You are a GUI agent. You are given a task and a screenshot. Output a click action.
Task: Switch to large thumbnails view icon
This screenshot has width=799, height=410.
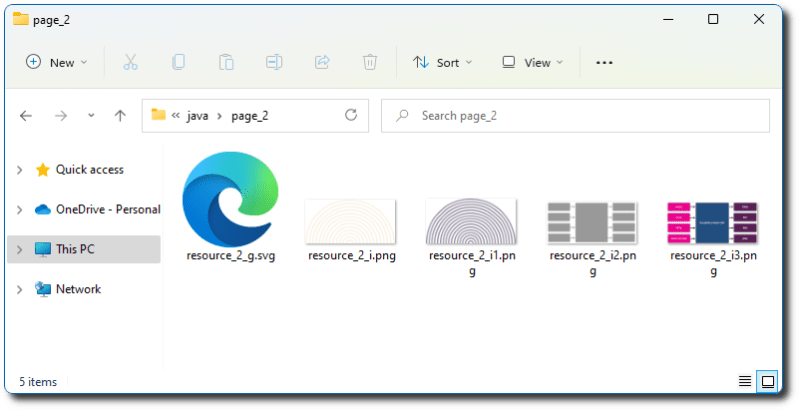point(768,381)
